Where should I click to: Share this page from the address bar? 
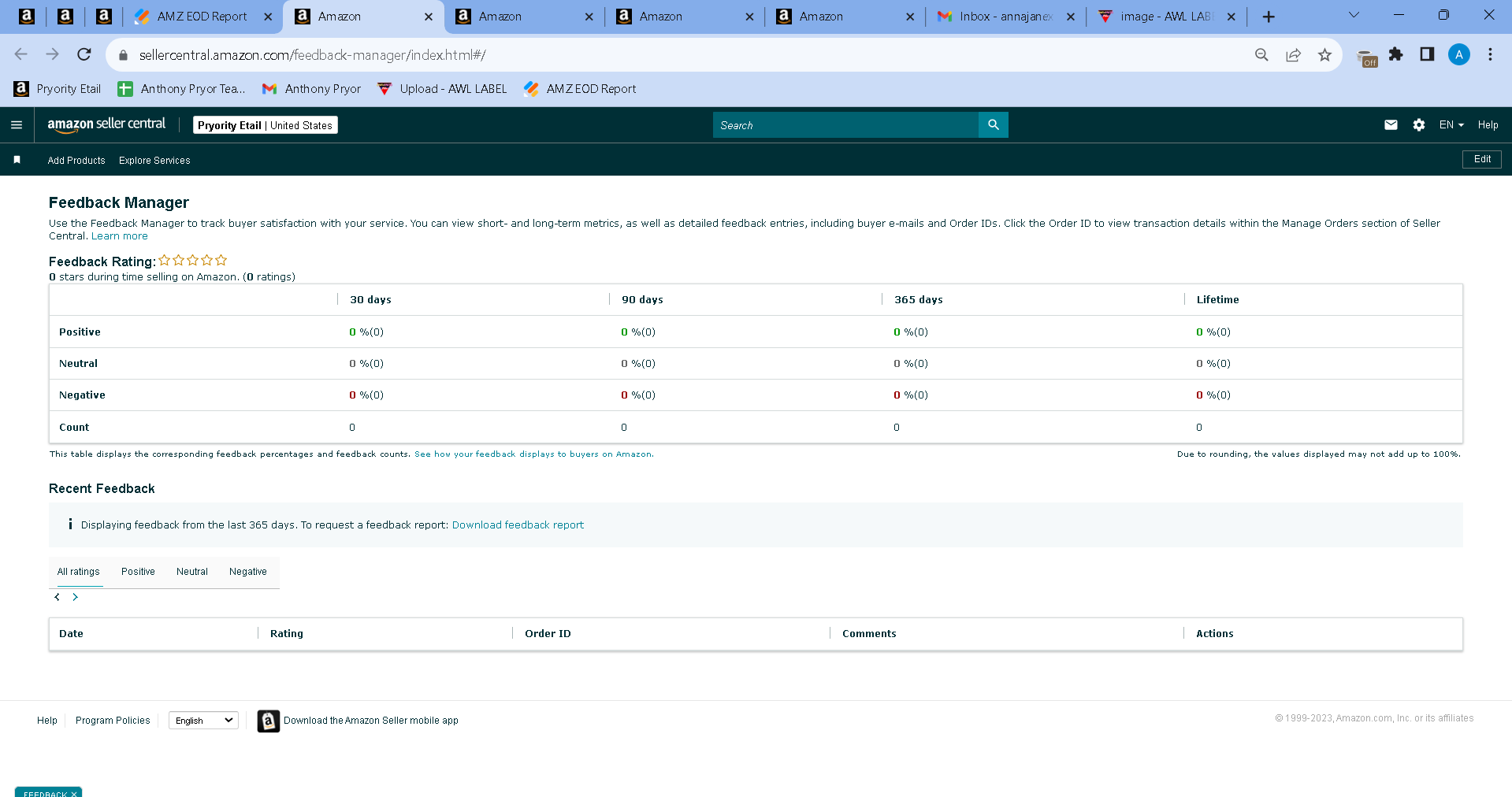[1293, 55]
